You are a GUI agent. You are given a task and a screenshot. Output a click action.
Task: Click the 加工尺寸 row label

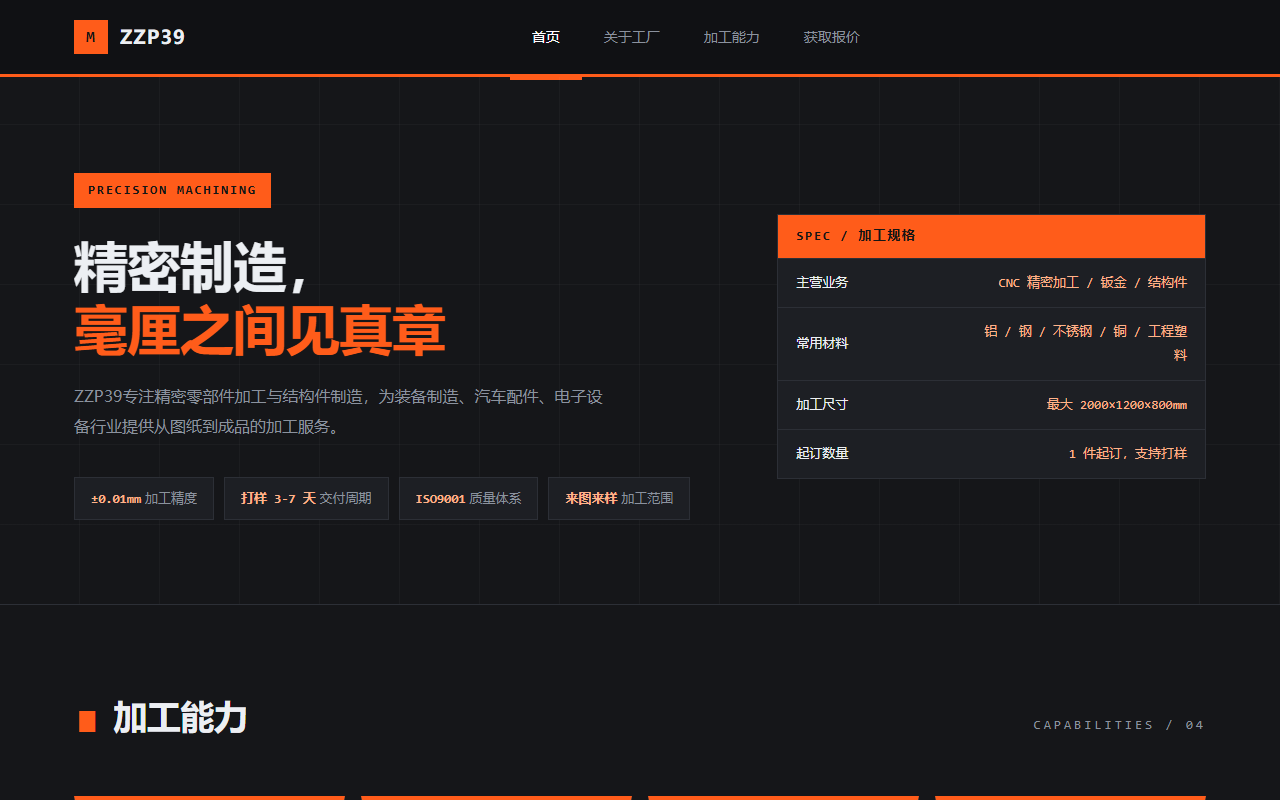click(822, 404)
